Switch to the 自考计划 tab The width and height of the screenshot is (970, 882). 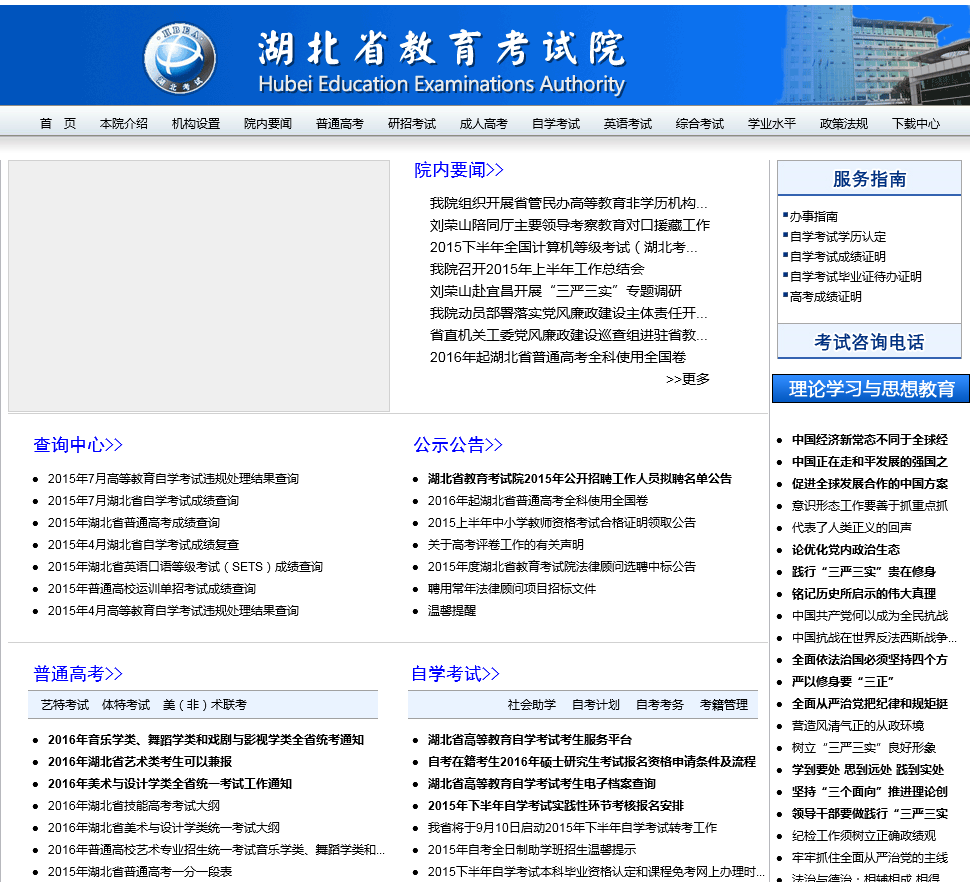[596, 705]
